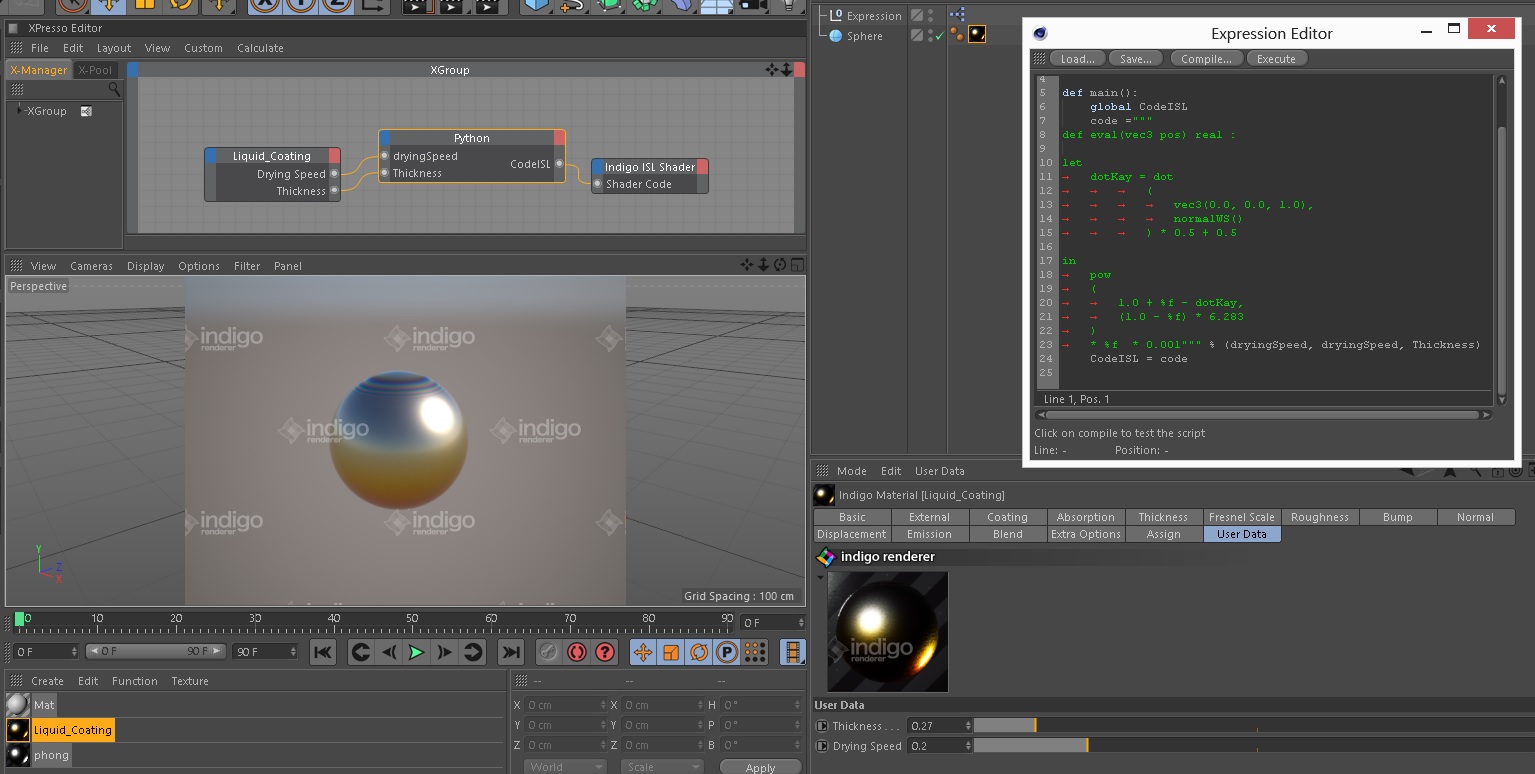Image resolution: width=1535 pixels, height=774 pixels.
Task: Open the Layout menu in XPresso Editor
Action: 114,48
